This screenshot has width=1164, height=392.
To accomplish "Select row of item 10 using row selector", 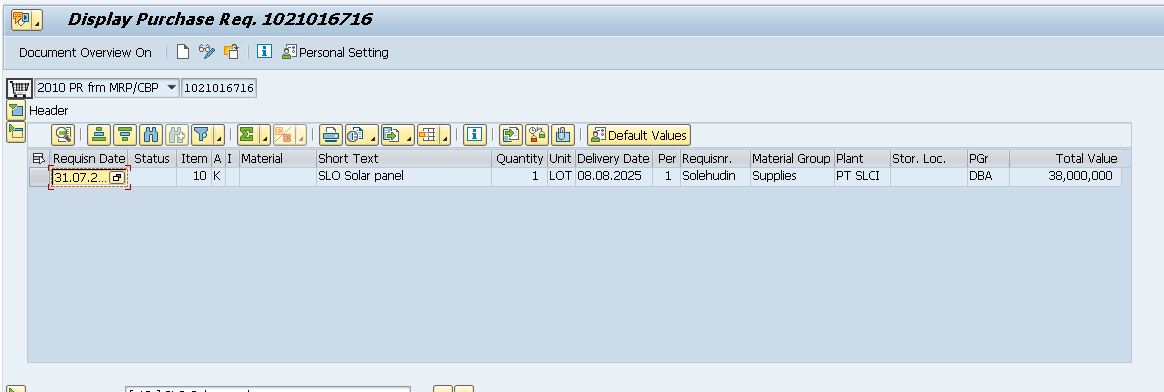I will click(x=39, y=177).
